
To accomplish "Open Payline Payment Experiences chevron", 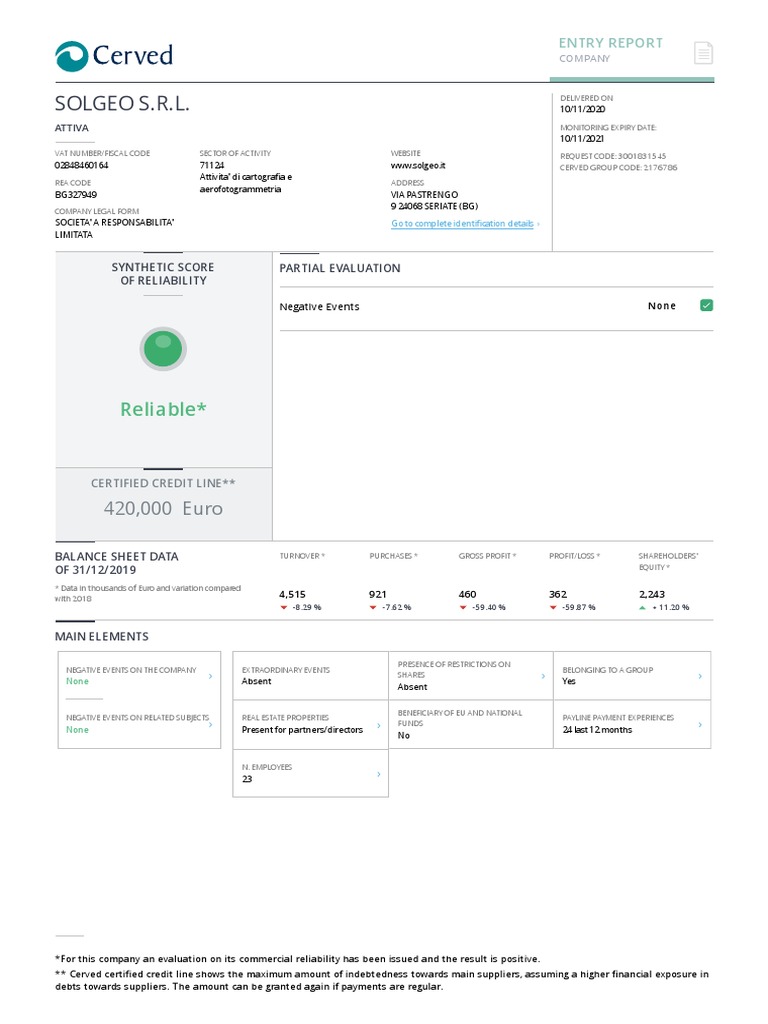I will (700, 724).
